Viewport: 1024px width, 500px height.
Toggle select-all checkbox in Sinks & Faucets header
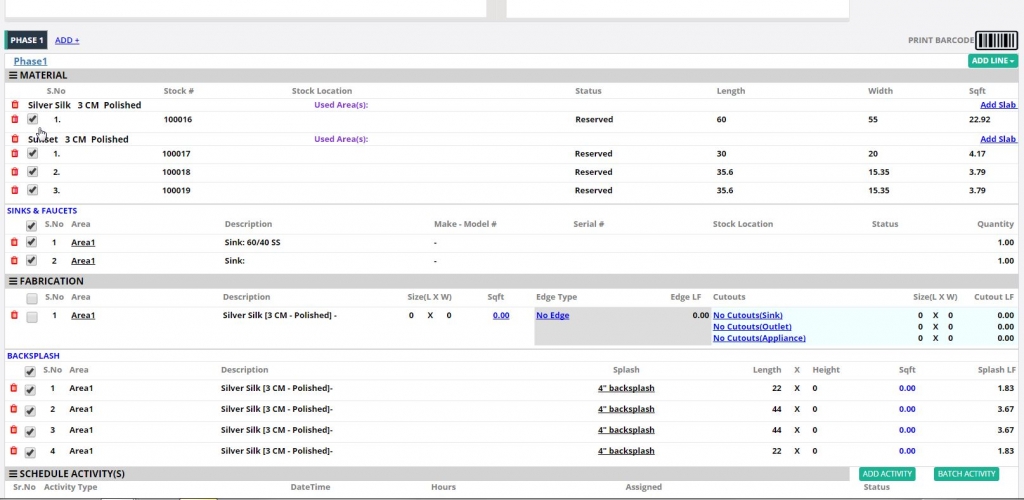click(x=31, y=226)
